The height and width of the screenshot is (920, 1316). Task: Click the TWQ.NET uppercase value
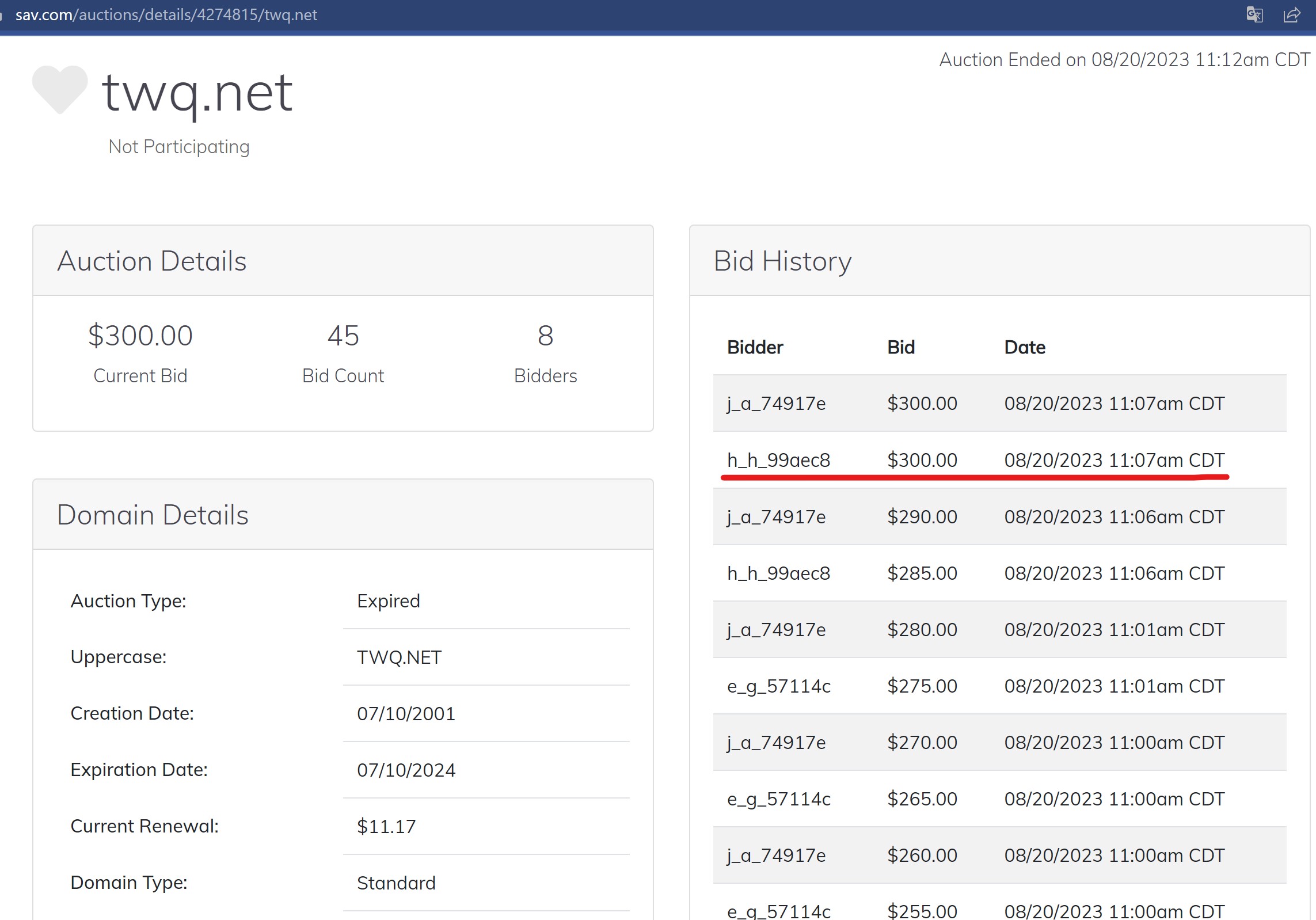click(x=399, y=657)
